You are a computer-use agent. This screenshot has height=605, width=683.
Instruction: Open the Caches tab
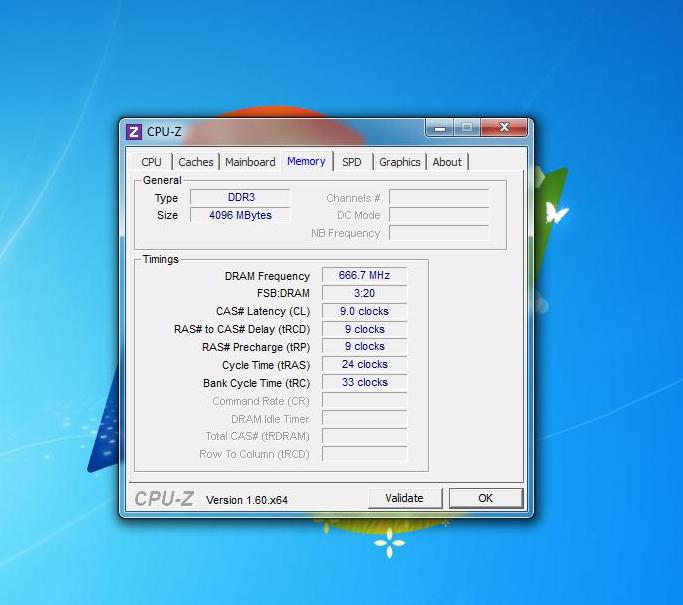(x=196, y=162)
